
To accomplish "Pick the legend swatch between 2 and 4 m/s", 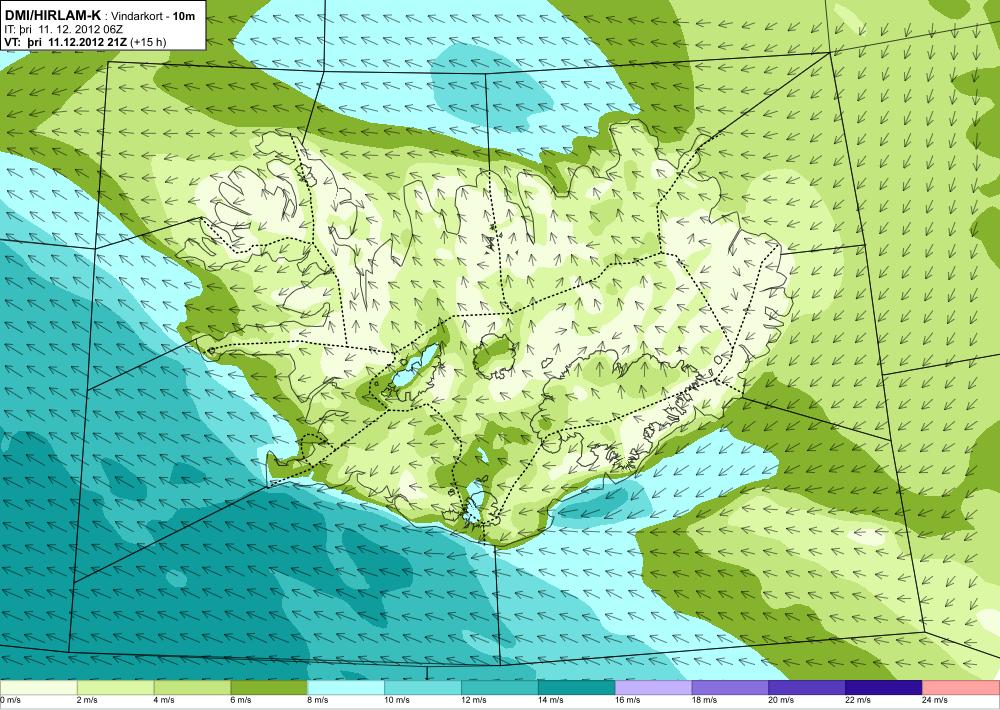I will point(115,687).
